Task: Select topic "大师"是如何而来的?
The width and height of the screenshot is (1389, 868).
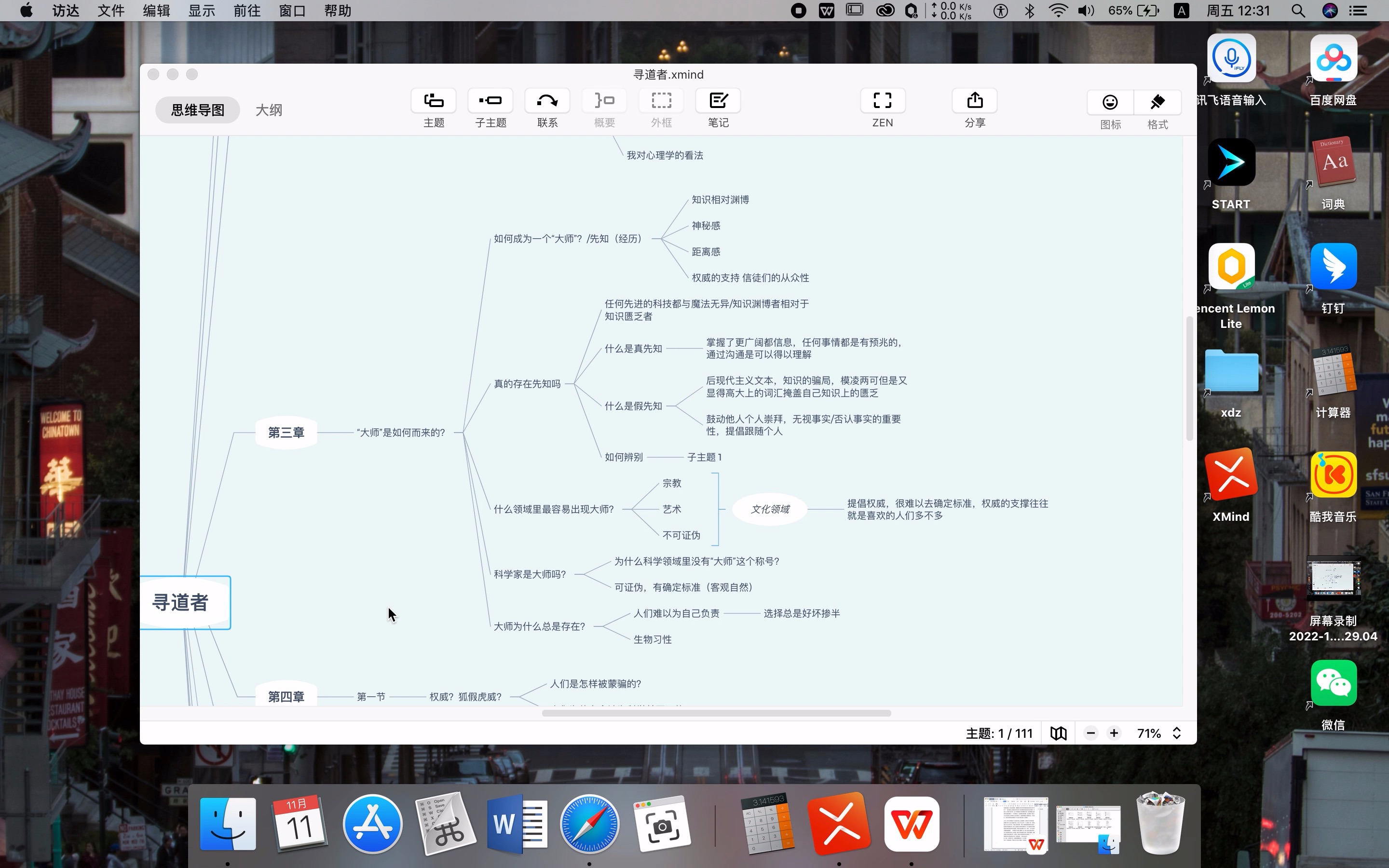Action: point(401,432)
